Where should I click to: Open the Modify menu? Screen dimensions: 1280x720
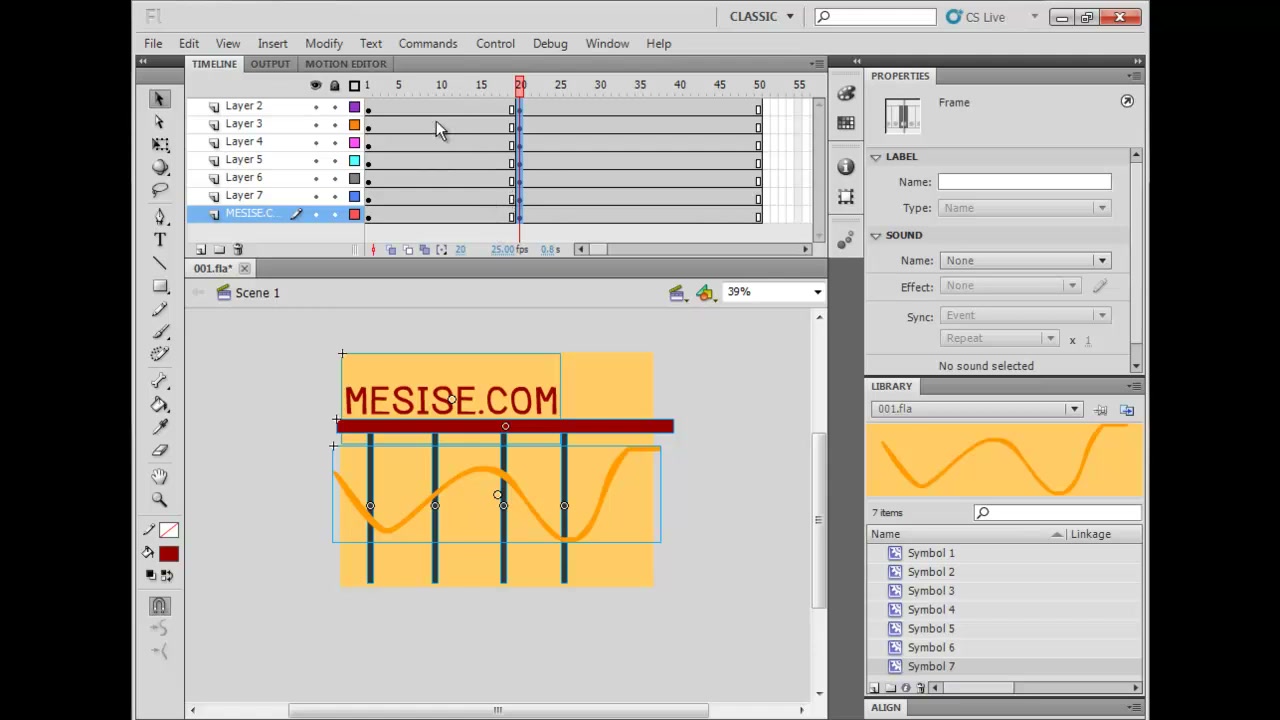coord(324,44)
